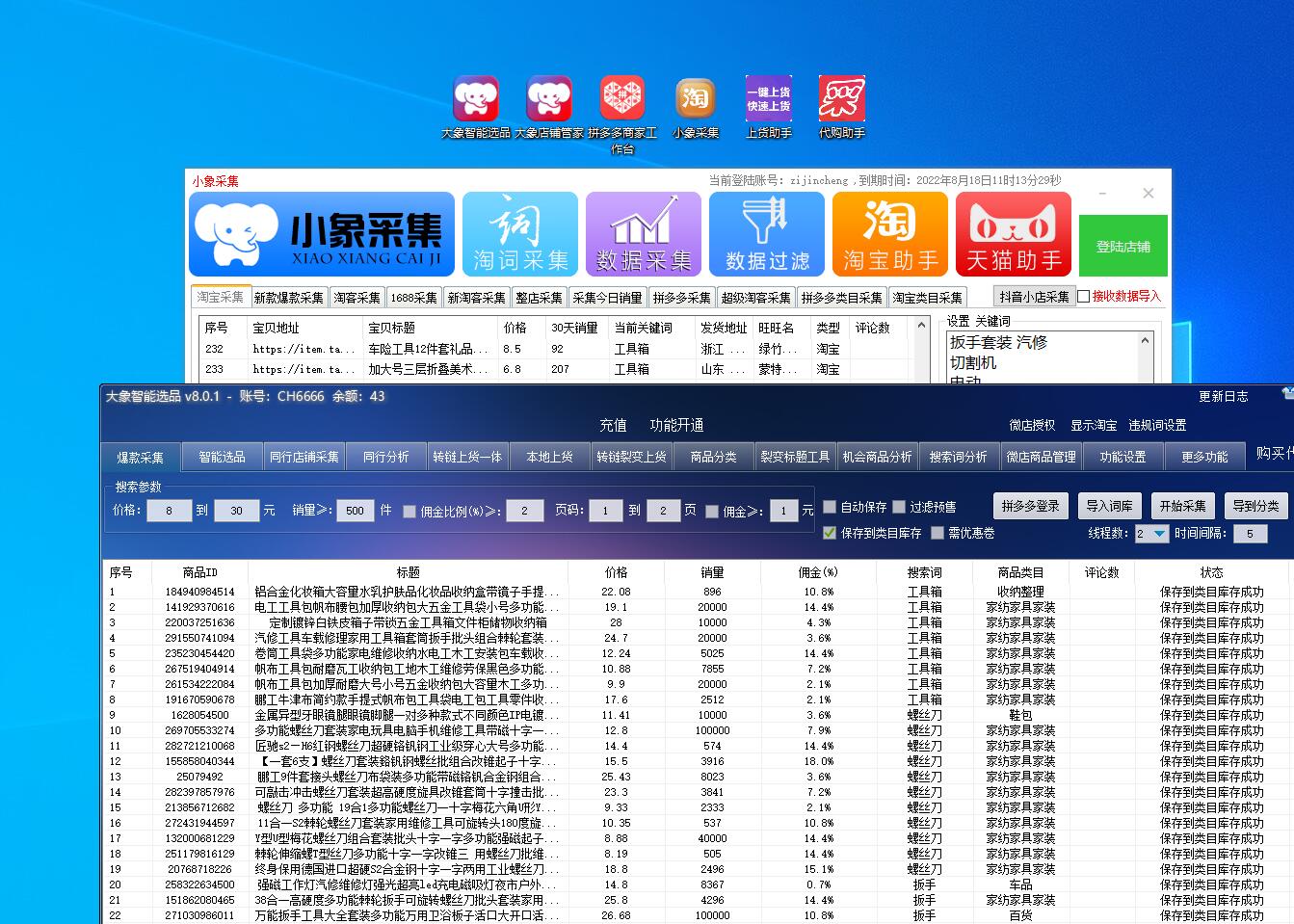The image size is (1294, 924).
Task: Open 淘宝助手 orange tile
Action: pos(890,234)
